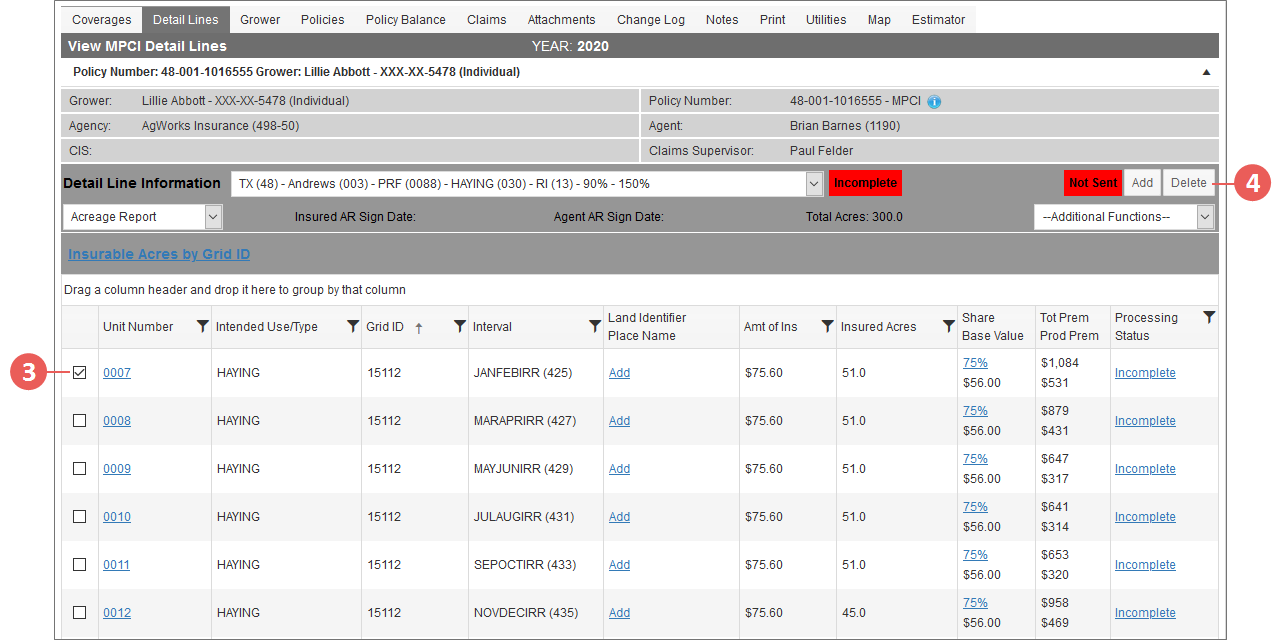
Task: Click the Add detail line button
Action: [x=1142, y=183]
